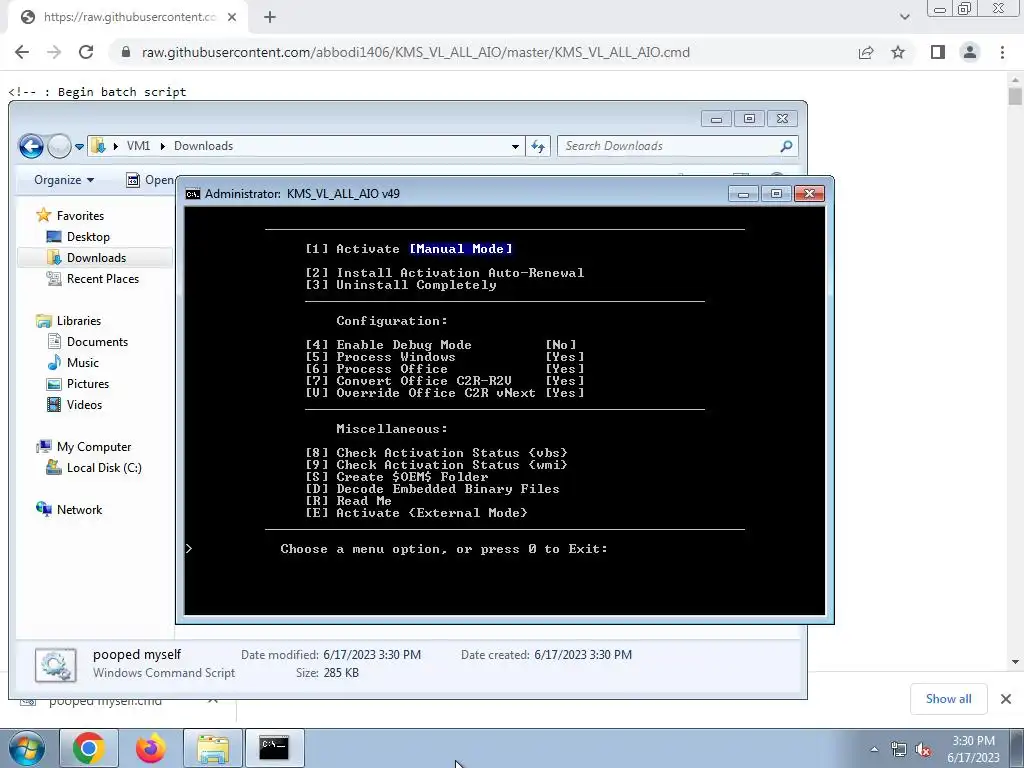This screenshot has width=1024, height=768.
Task: Close the raw.githubusercontent tab
Action: [x=232, y=17]
